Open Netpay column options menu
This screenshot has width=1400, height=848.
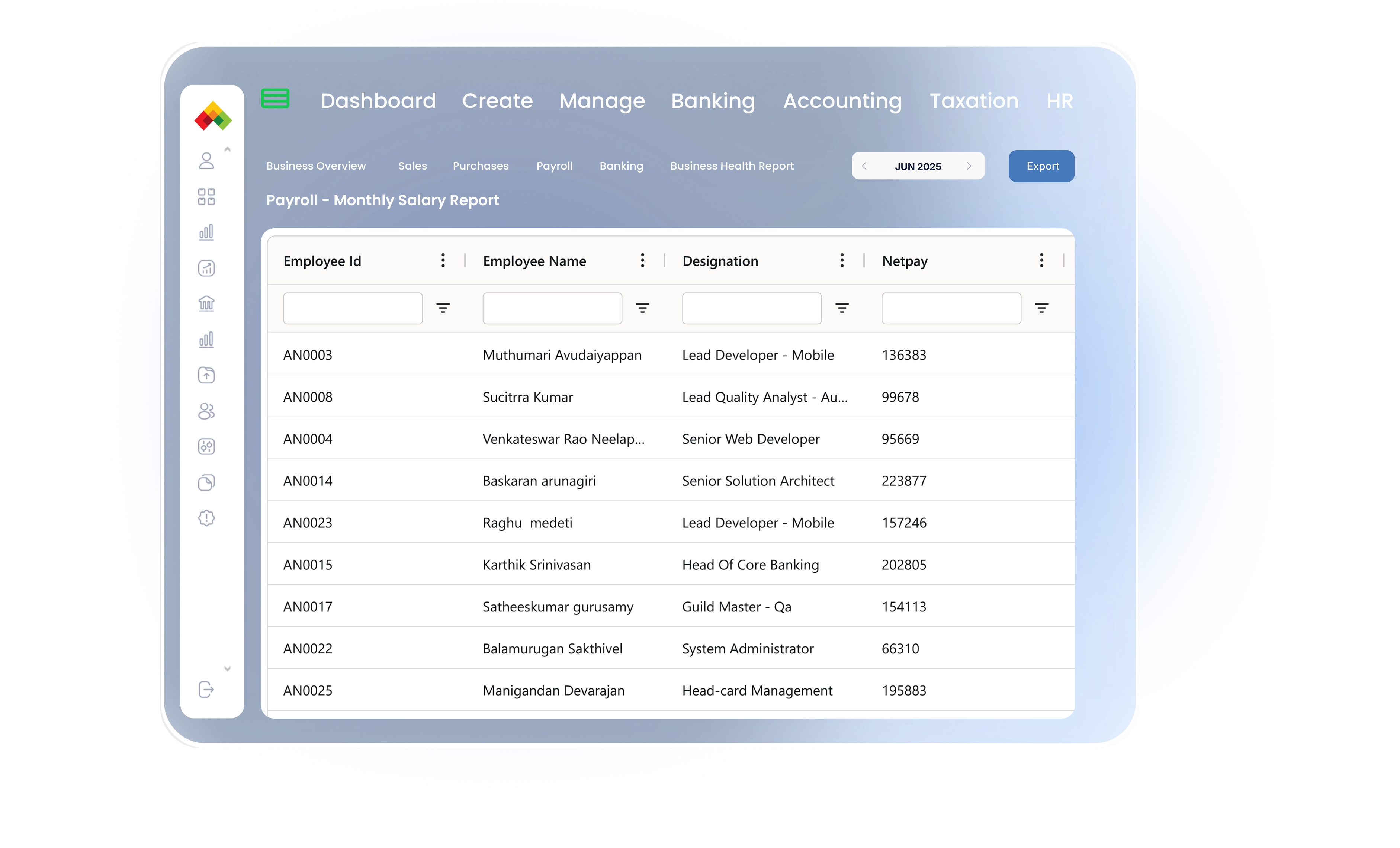click(x=1041, y=261)
